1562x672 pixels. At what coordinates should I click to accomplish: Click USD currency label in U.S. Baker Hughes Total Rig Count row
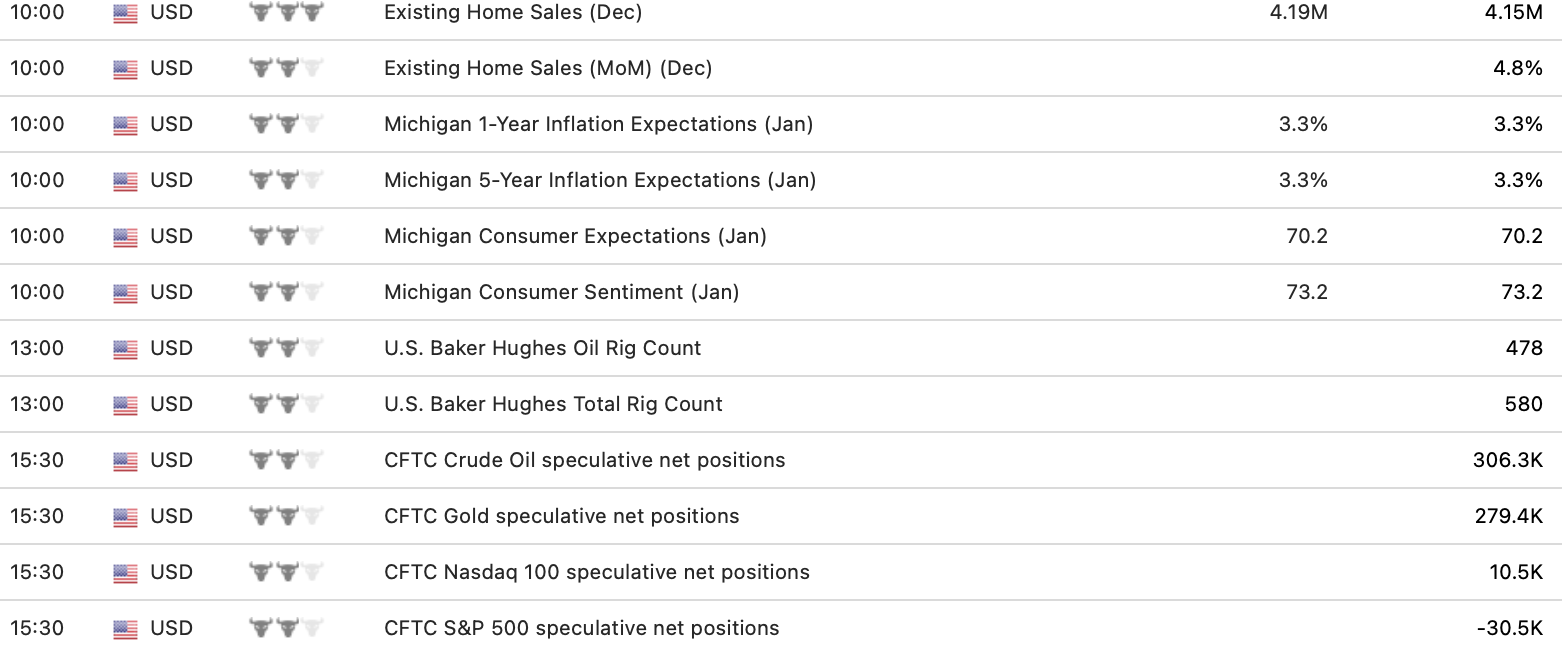click(171, 405)
